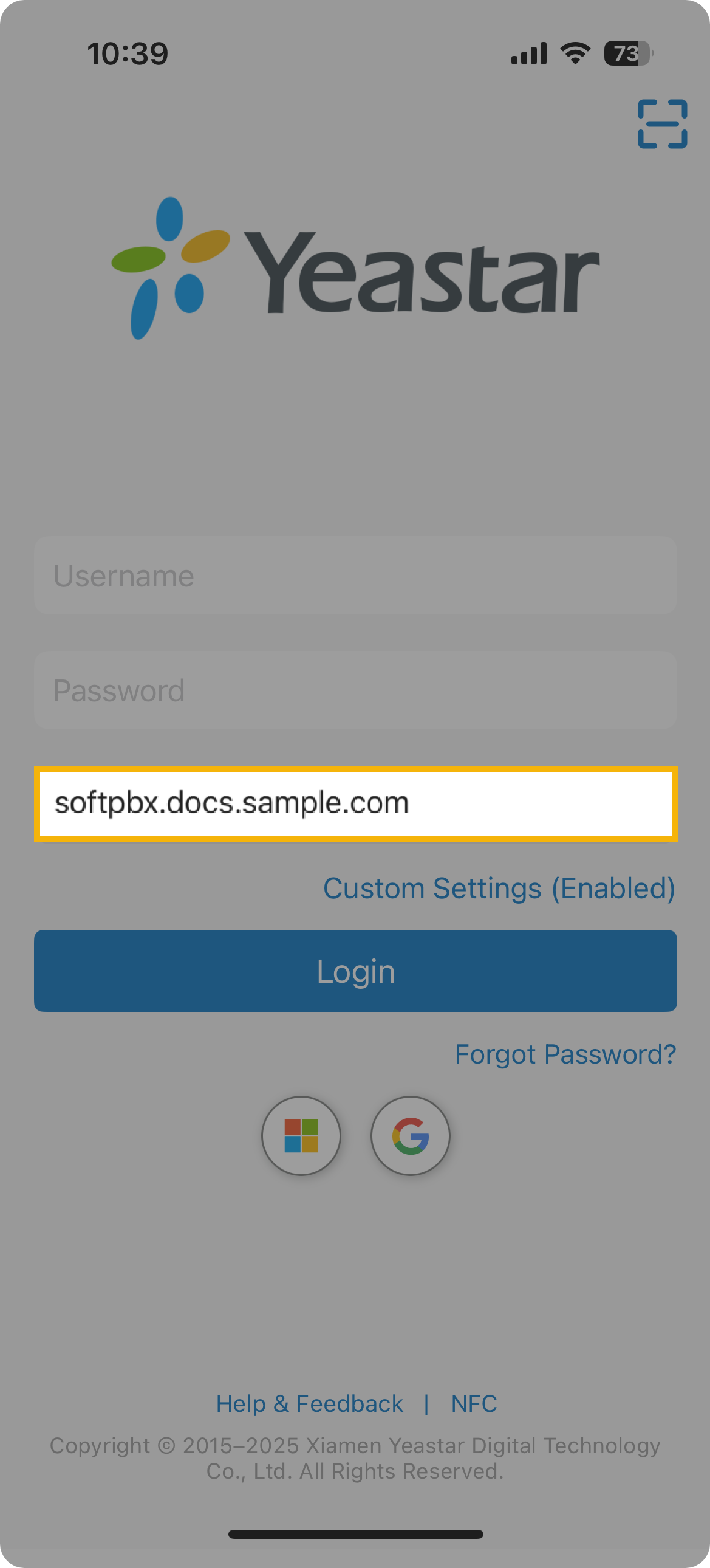Click the Forgot Password? link
This screenshot has width=710, height=1568.
[x=565, y=1054]
